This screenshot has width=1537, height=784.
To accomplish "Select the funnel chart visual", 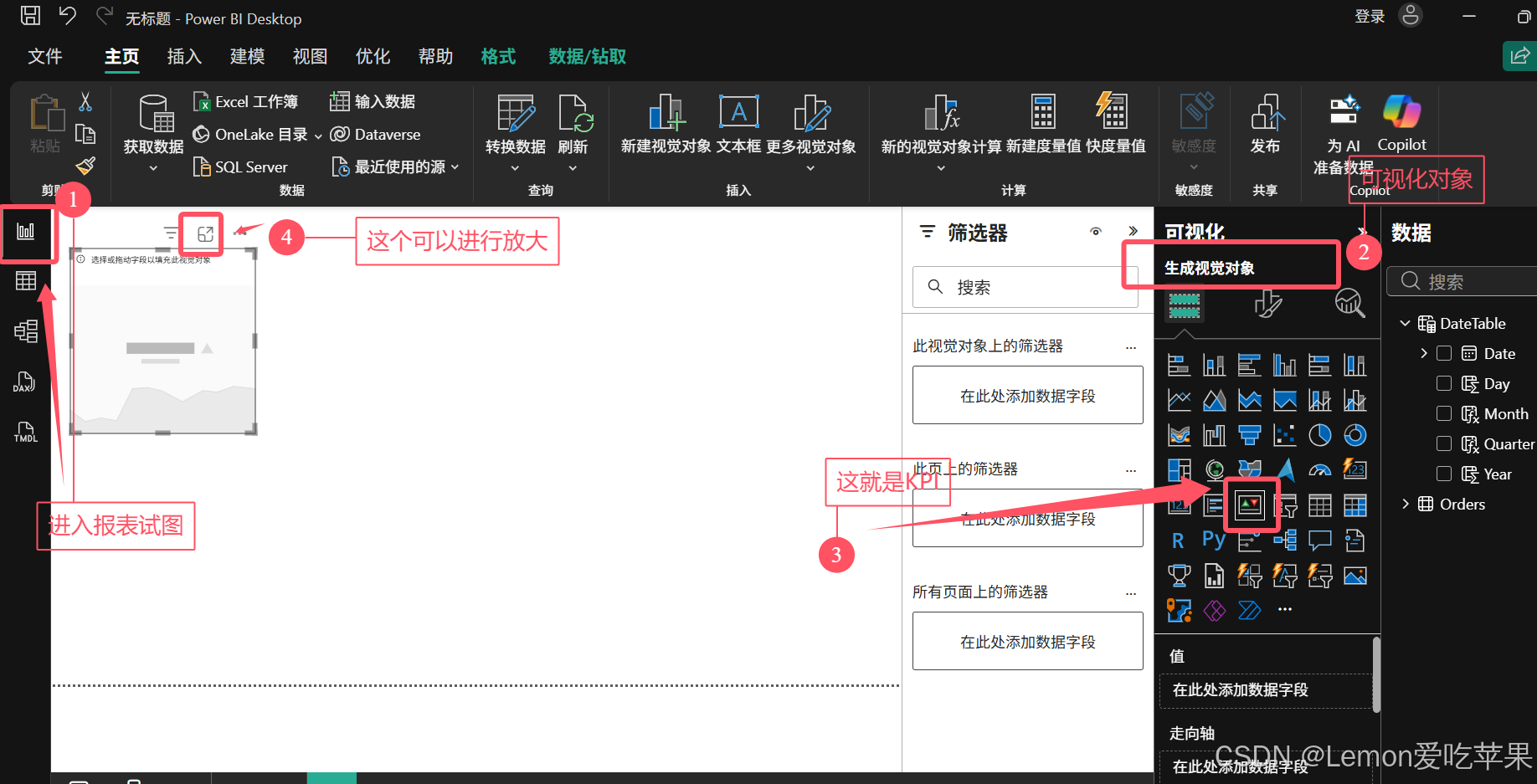I will 1249,435.
